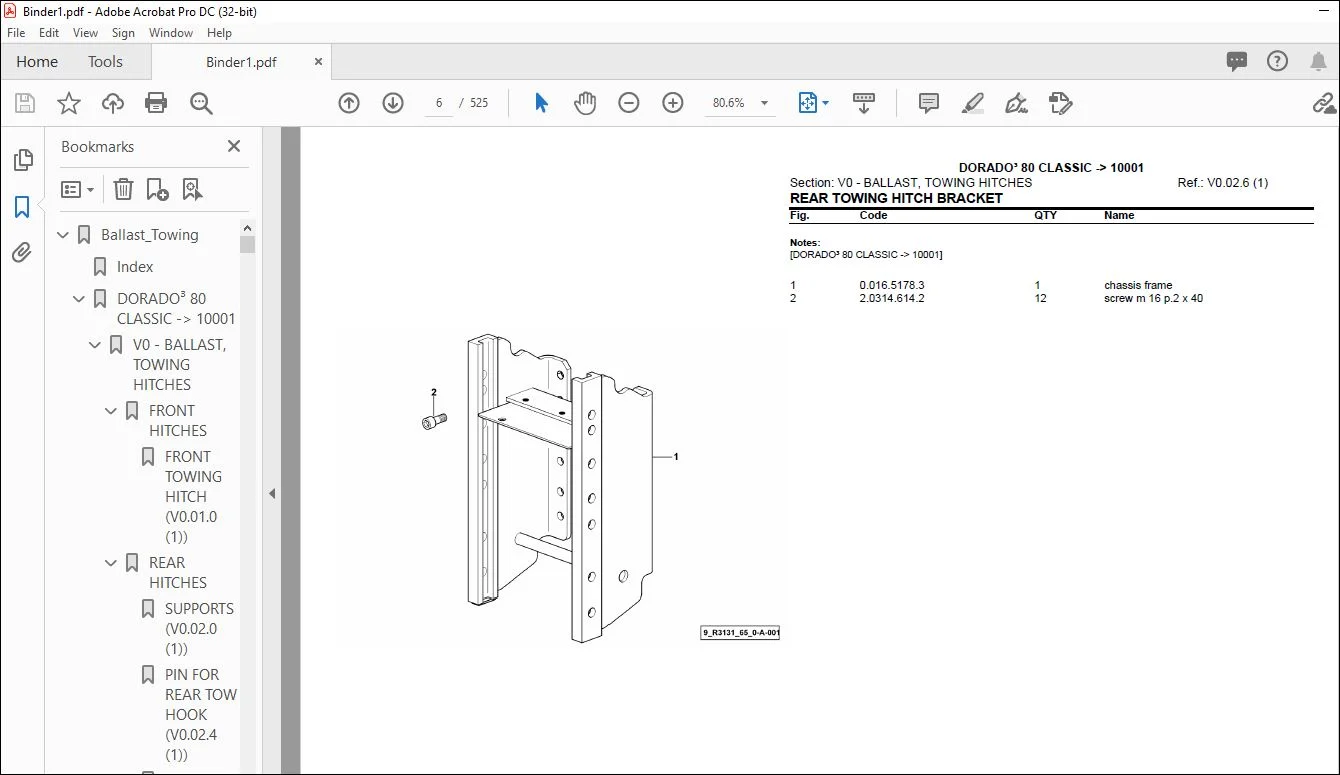Open the Edit menu
This screenshot has width=1340, height=775.
coord(49,33)
